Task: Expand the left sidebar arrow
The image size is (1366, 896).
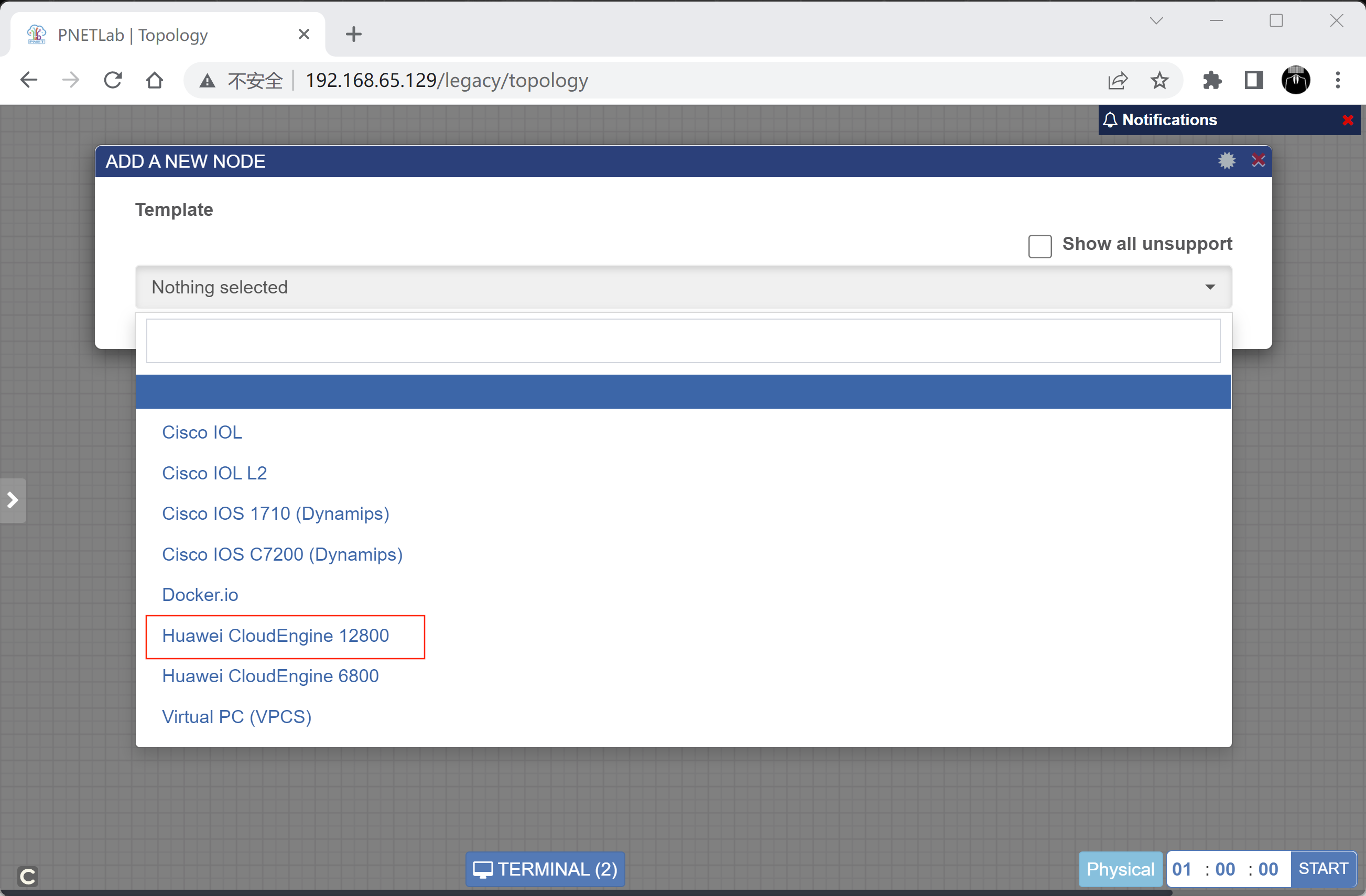Action: [13, 500]
